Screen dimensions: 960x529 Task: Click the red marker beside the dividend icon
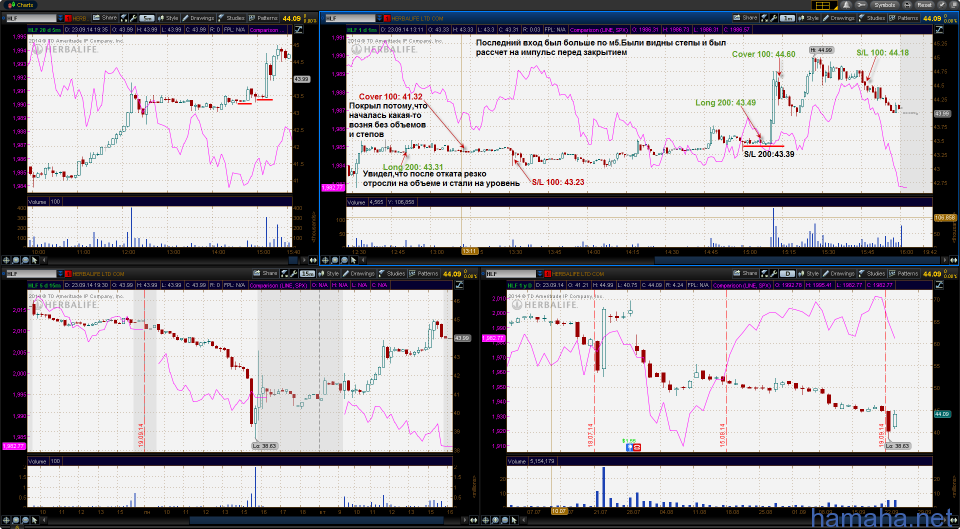(x=637, y=448)
